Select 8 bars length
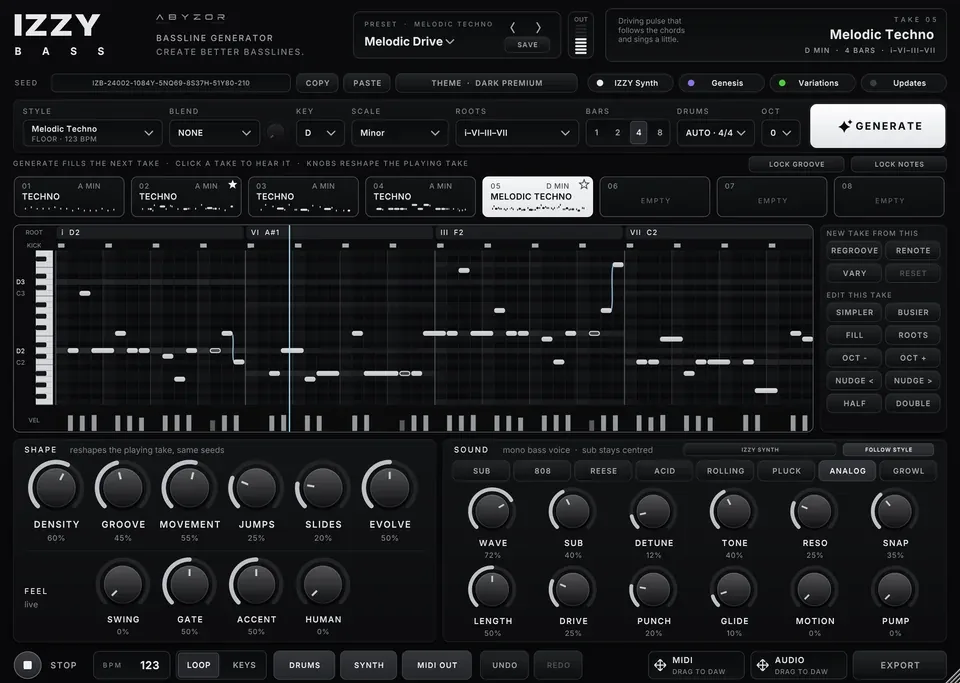960x683 pixels. coord(659,133)
